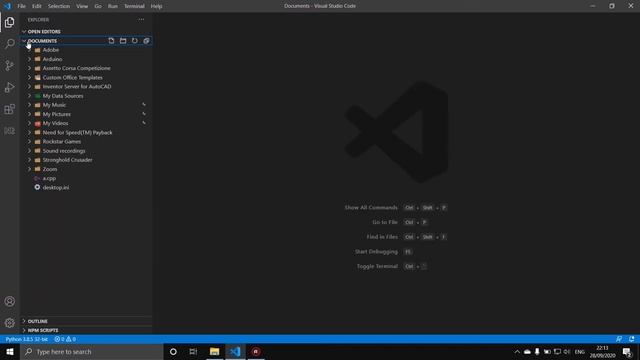
Task: Collapse the Open Editors section
Action: (24, 31)
